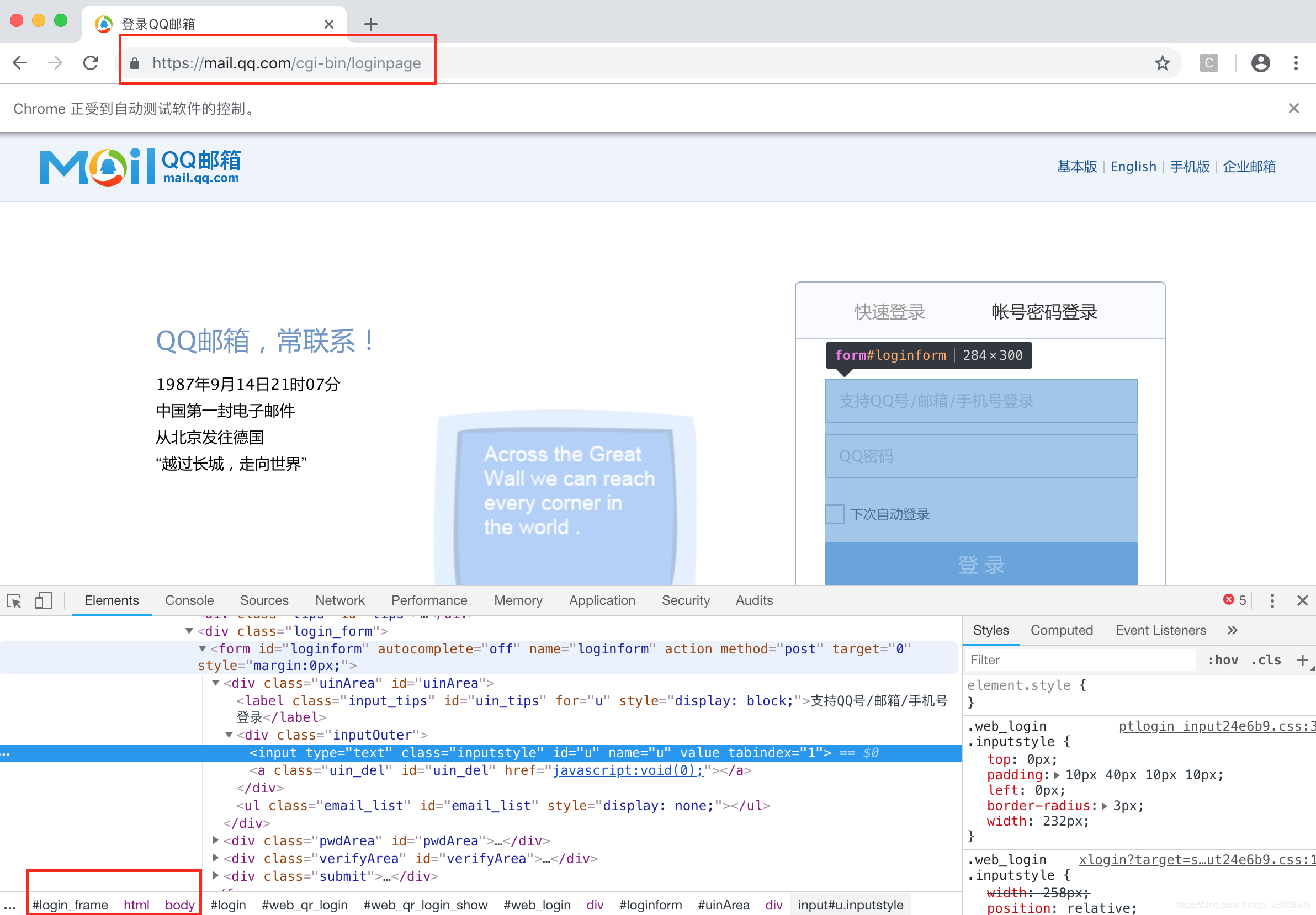The width and height of the screenshot is (1316, 915).
Task: Open the 企业邮箱 link
Action: pyautogui.click(x=1250, y=167)
